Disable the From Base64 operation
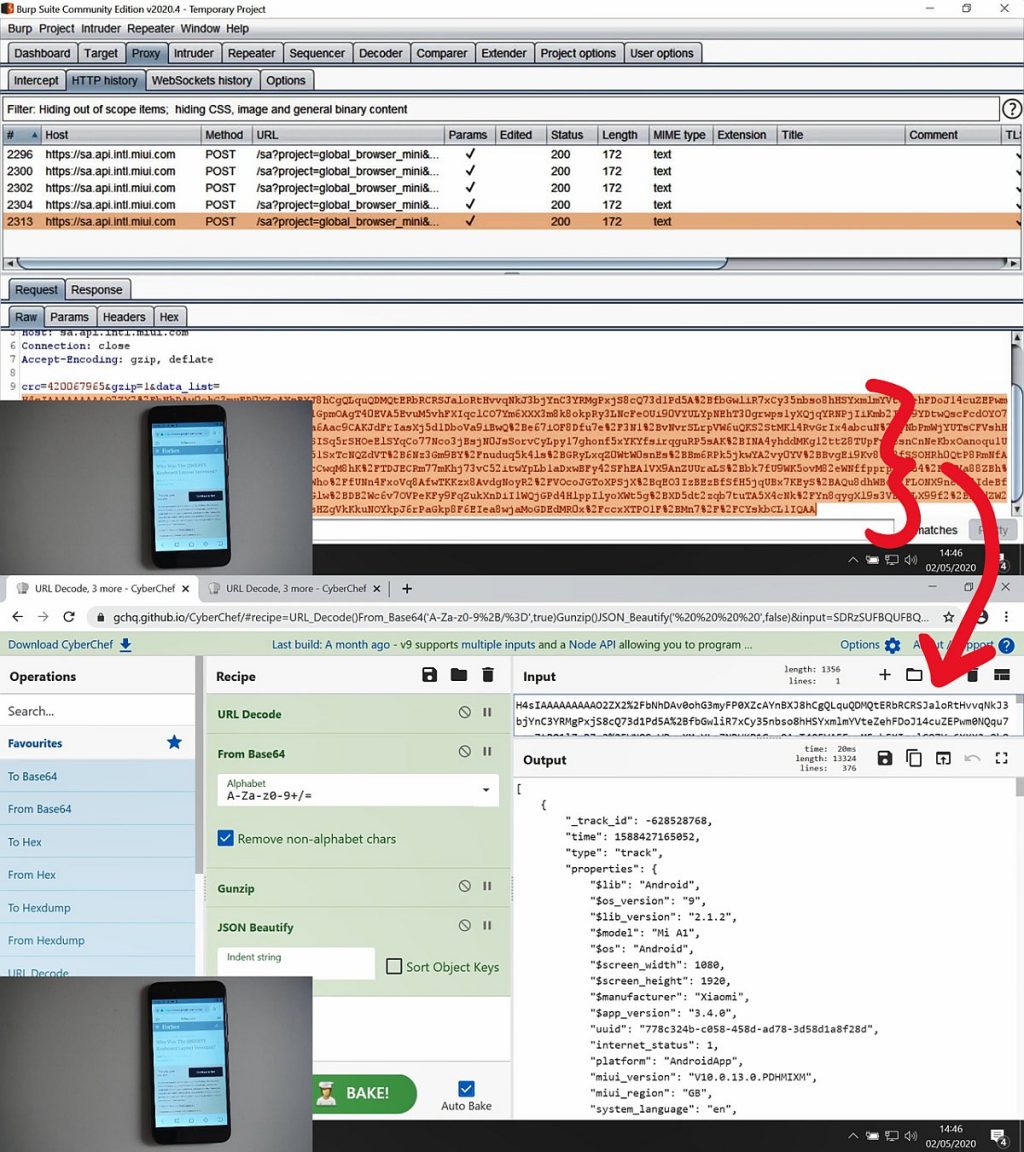This screenshot has height=1152, width=1024. click(464, 752)
